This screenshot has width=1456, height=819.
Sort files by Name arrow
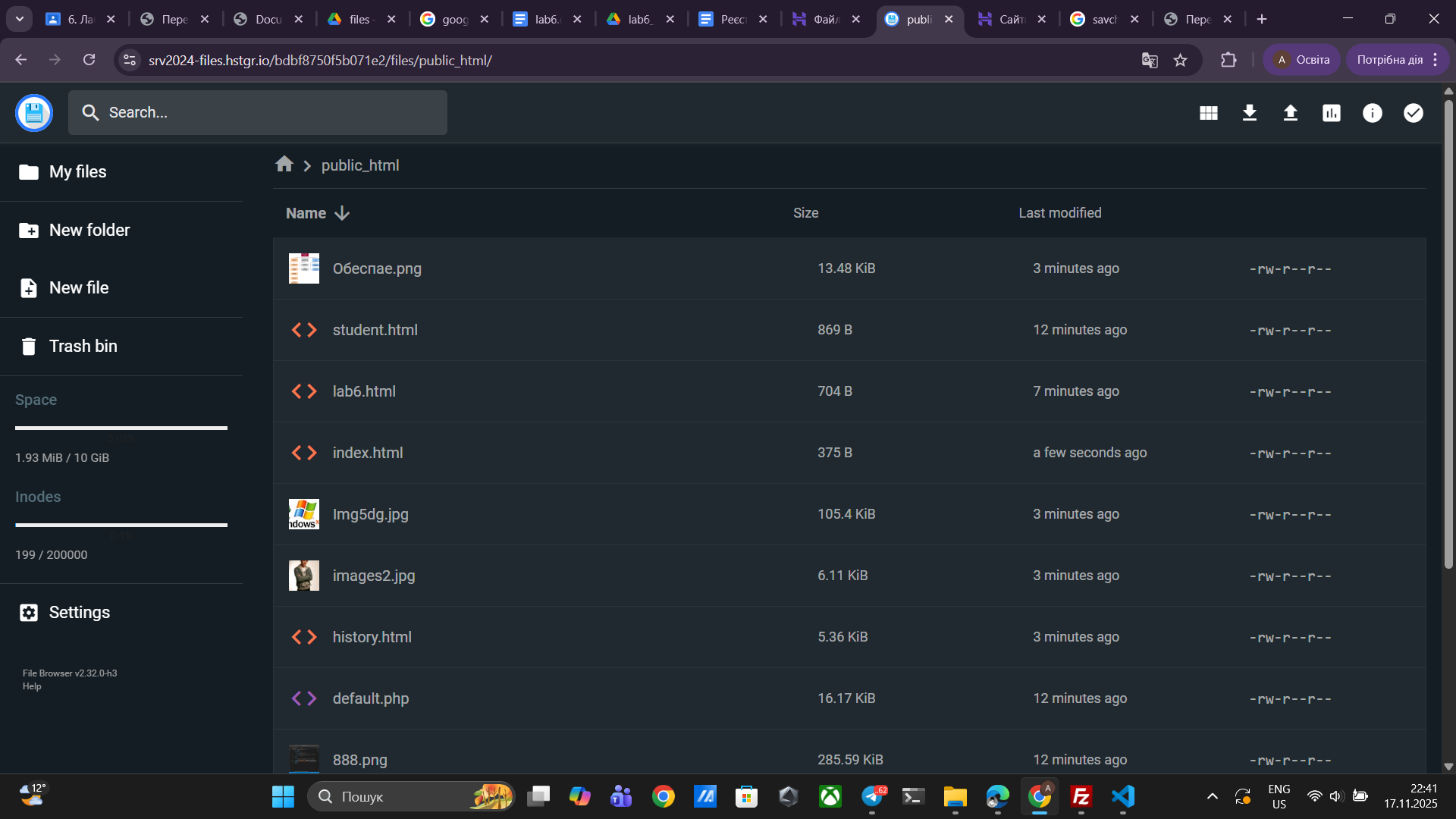point(342,213)
